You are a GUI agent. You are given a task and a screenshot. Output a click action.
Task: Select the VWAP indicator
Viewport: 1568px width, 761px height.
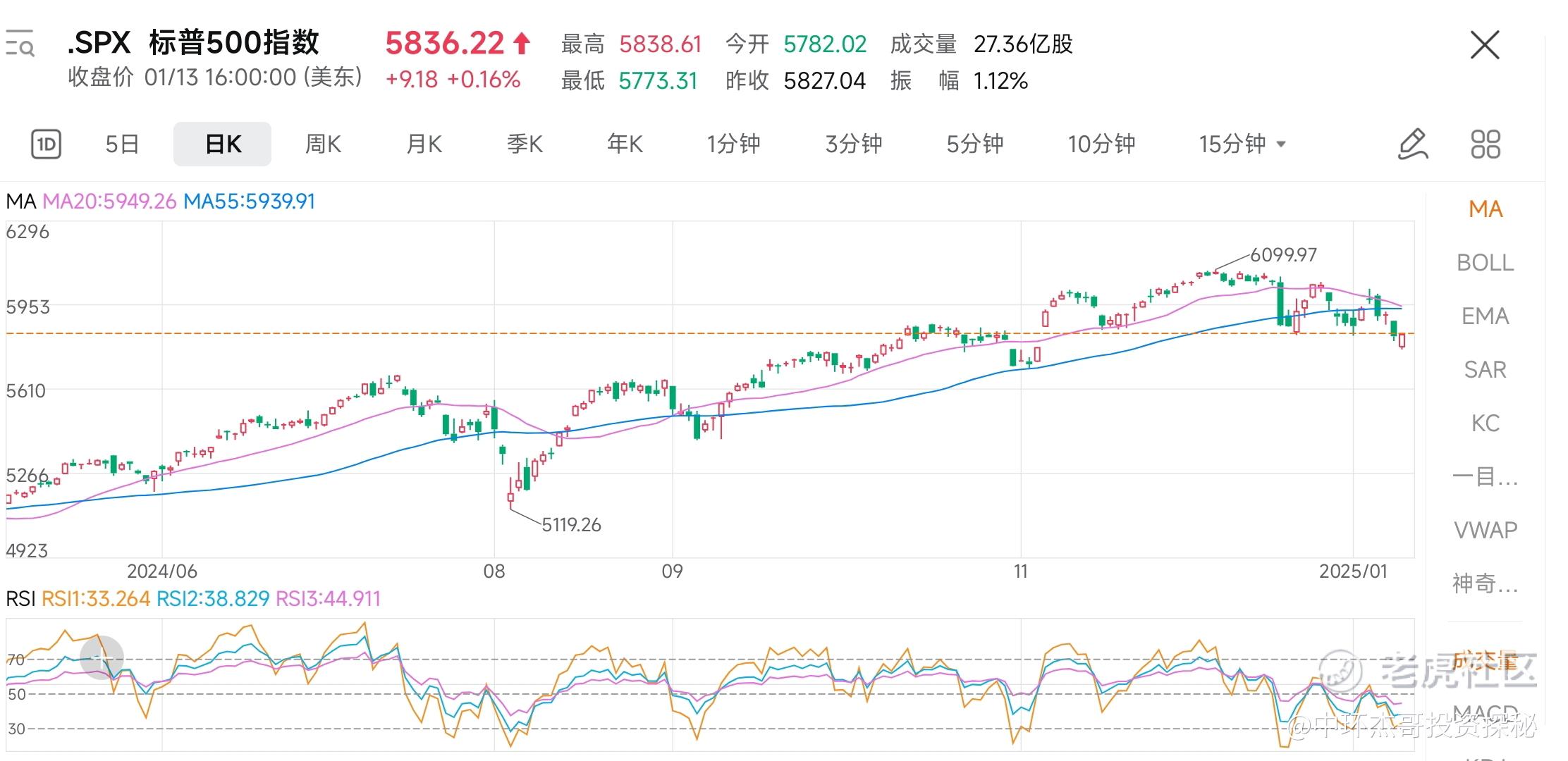pyautogui.click(x=1485, y=530)
